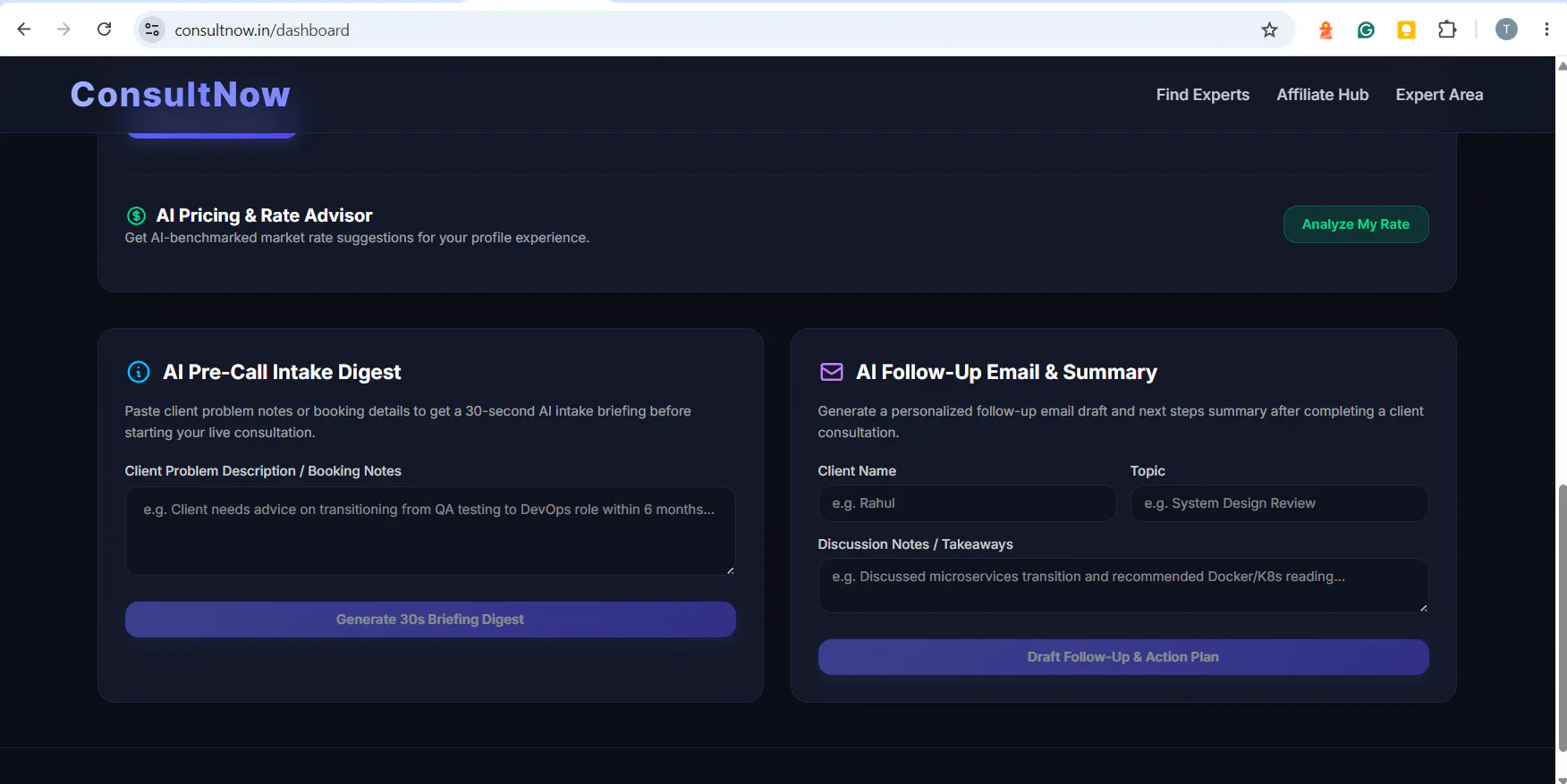
Task: Go back using the browser back arrow
Action: [x=24, y=30]
